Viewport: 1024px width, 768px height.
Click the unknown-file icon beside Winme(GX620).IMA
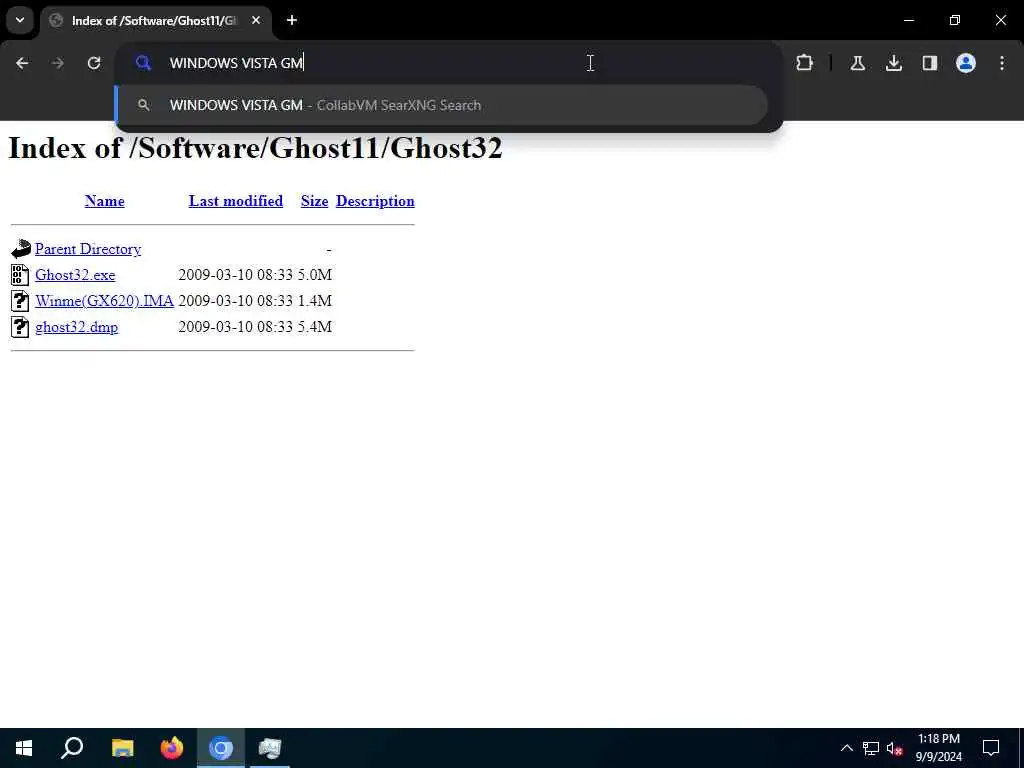click(20, 301)
